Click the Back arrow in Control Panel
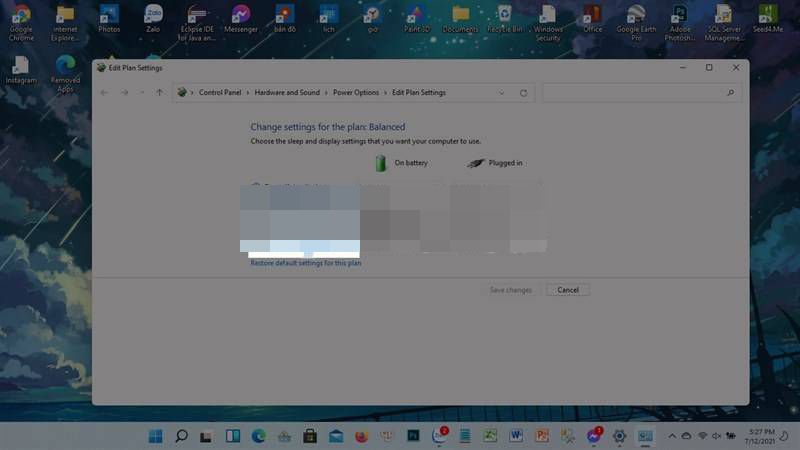This screenshot has height=450, width=800. [x=105, y=93]
